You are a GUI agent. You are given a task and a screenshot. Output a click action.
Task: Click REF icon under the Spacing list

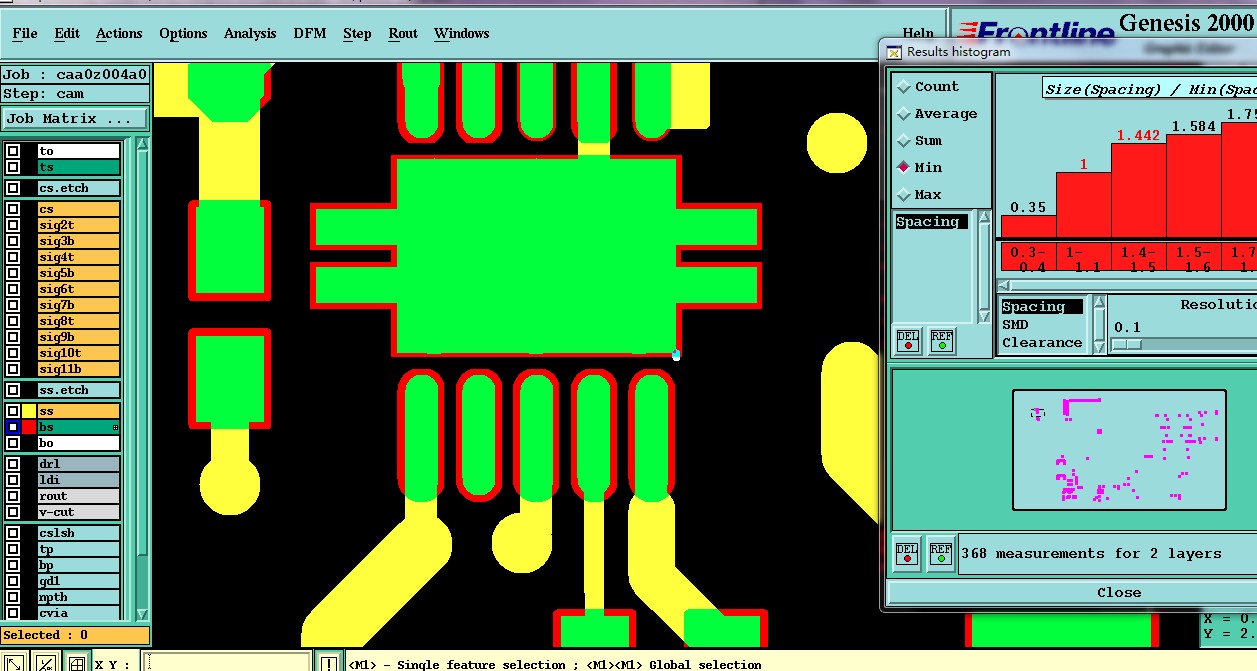point(941,341)
